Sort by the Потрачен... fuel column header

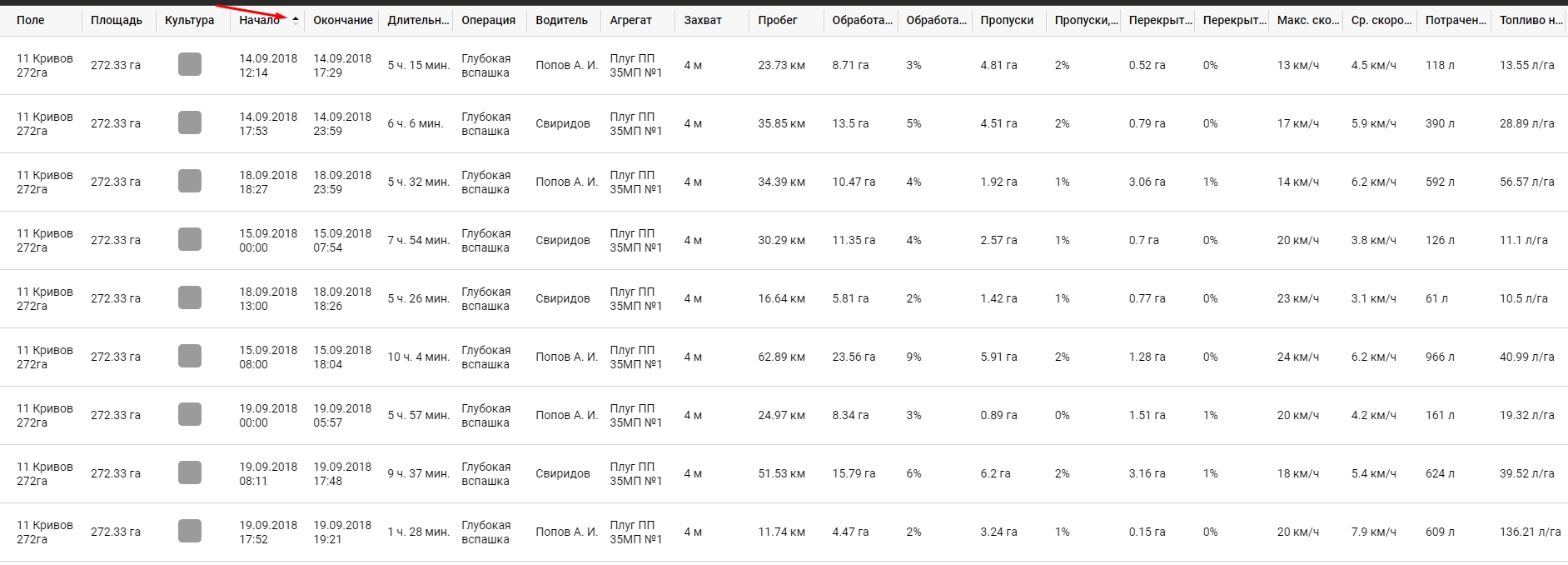pyautogui.click(x=1456, y=20)
